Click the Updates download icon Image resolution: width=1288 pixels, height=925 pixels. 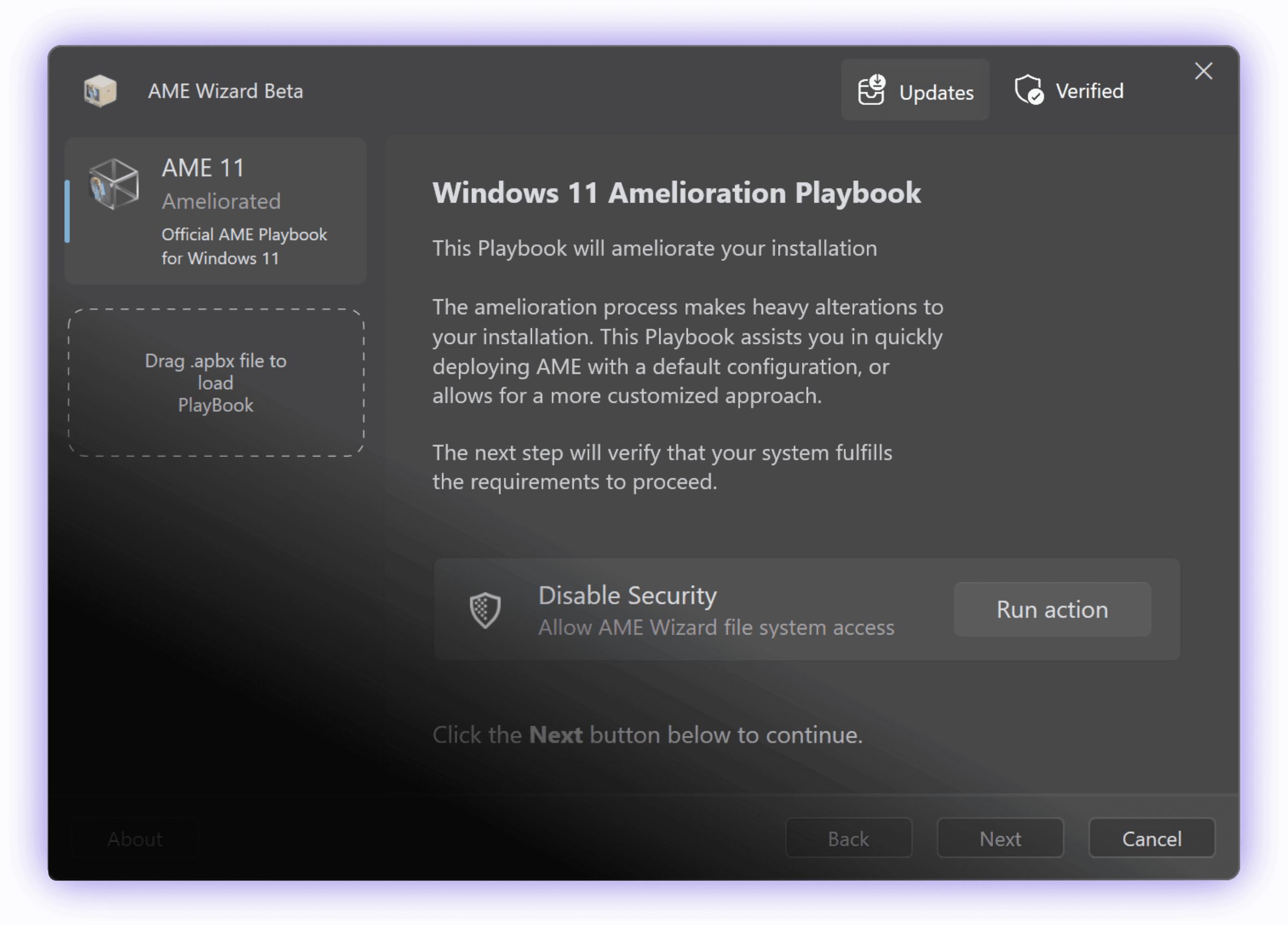(872, 90)
